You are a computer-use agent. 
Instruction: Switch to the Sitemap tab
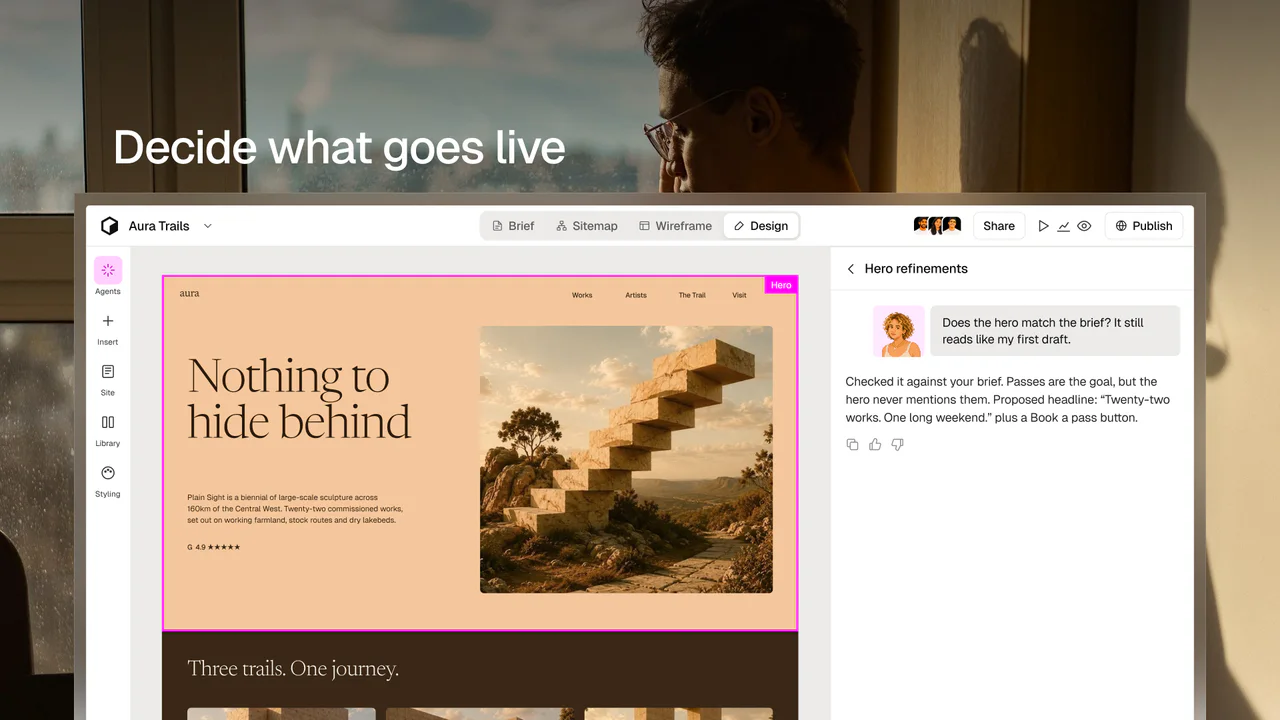tap(587, 226)
